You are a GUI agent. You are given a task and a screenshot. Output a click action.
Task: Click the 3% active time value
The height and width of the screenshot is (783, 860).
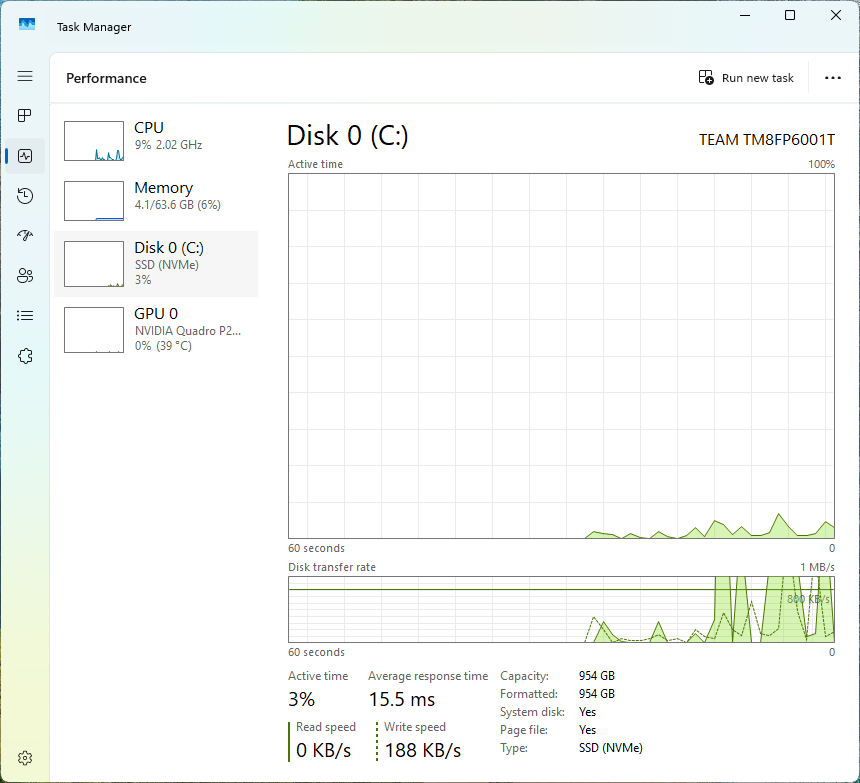(x=302, y=700)
